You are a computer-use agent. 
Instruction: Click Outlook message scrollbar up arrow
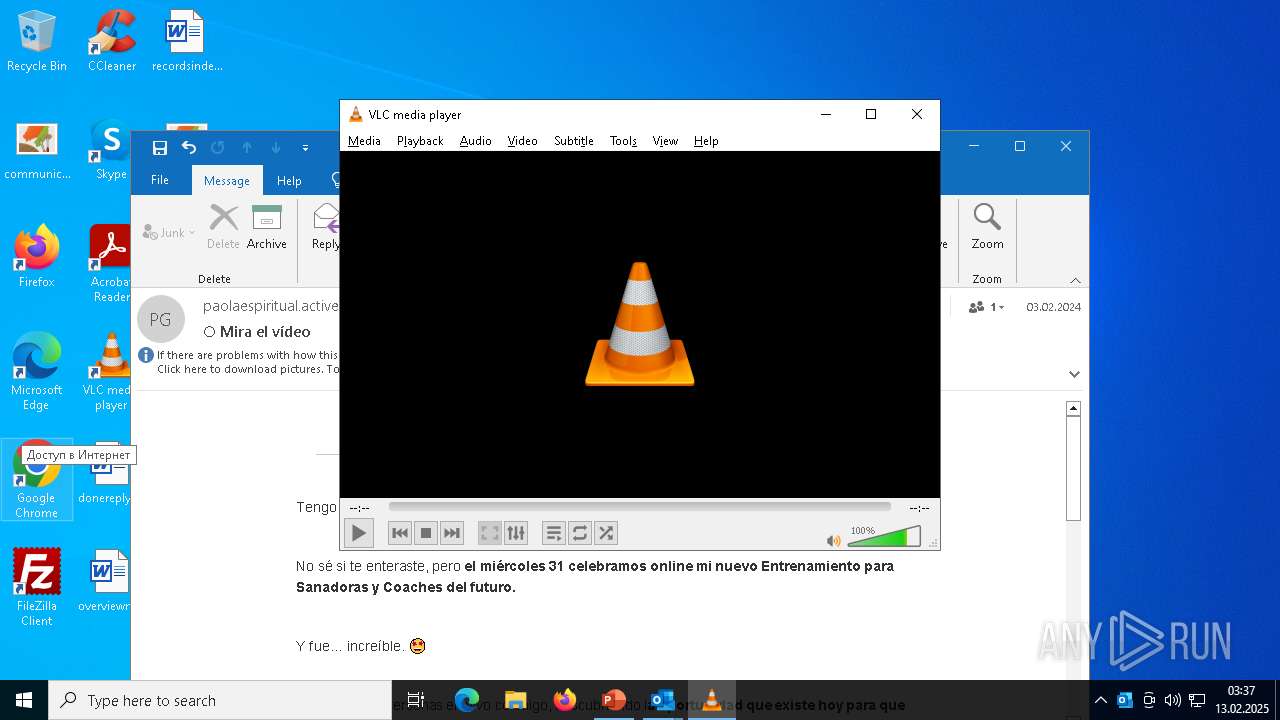[x=1073, y=408]
